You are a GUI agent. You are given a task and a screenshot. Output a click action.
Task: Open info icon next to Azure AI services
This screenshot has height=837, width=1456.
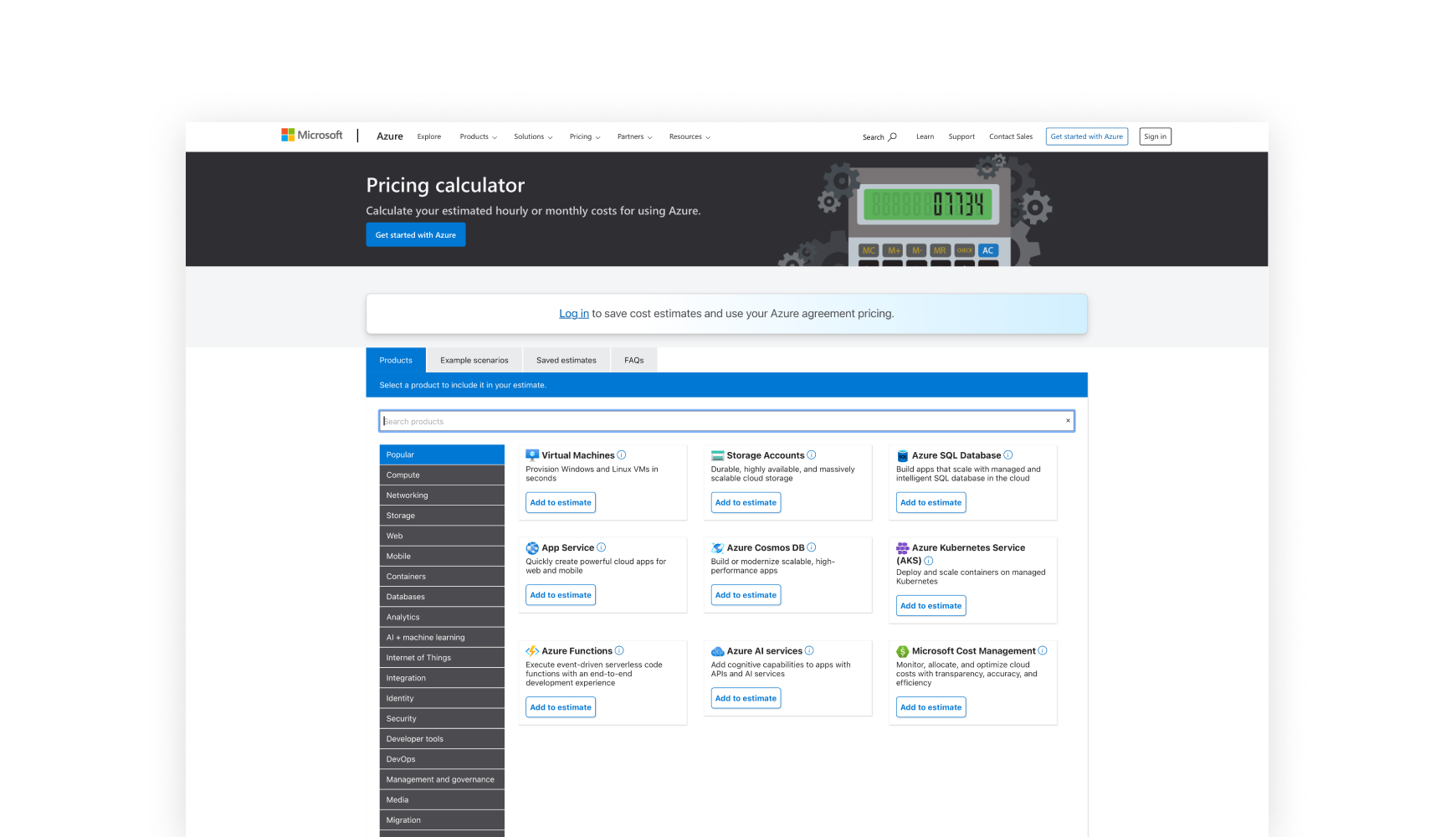coord(809,650)
